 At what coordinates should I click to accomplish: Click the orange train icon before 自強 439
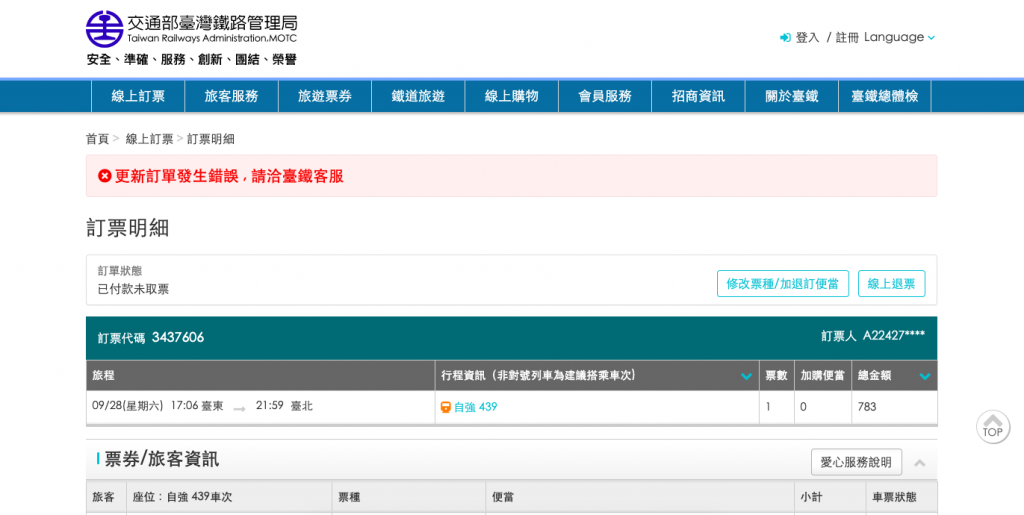pos(445,407)
